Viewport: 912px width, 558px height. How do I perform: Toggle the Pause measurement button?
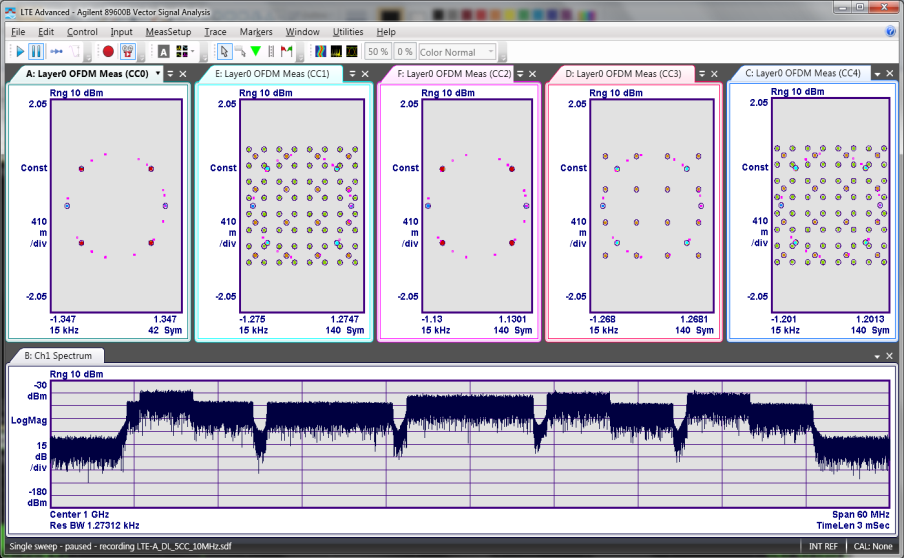coord(36,51)
